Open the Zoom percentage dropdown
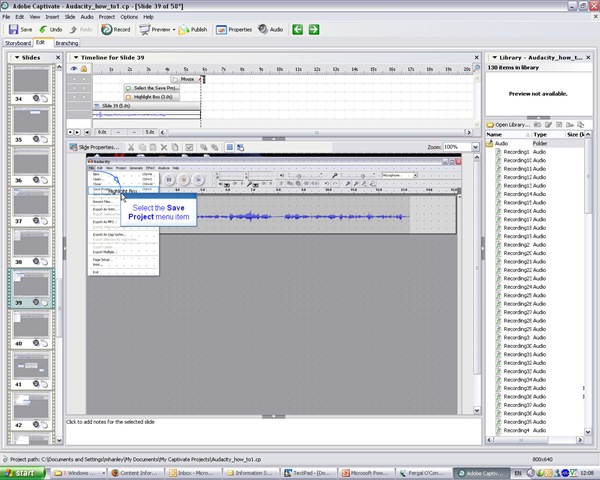The height and width of the screenshot is (480, 600). [475, 147]
